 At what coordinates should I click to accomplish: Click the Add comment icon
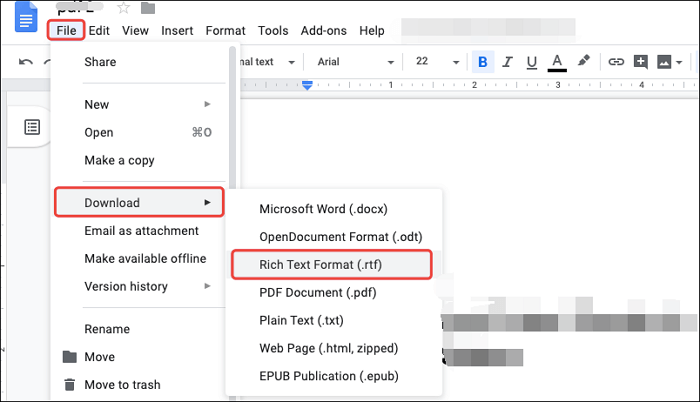[641, 62]
